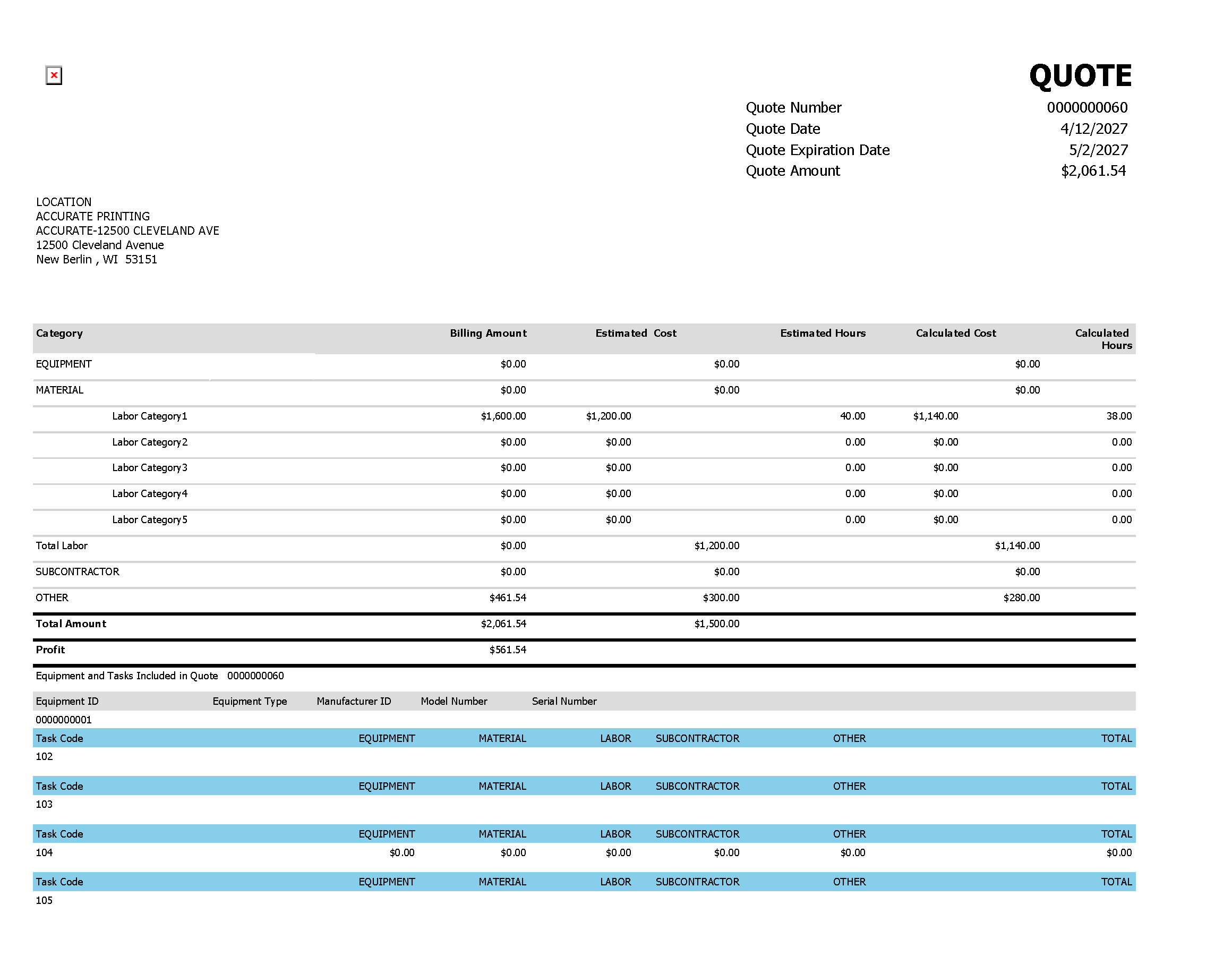Click the Total Labor row label
This screenshot has width=1232, height=956.
point(62,545)
